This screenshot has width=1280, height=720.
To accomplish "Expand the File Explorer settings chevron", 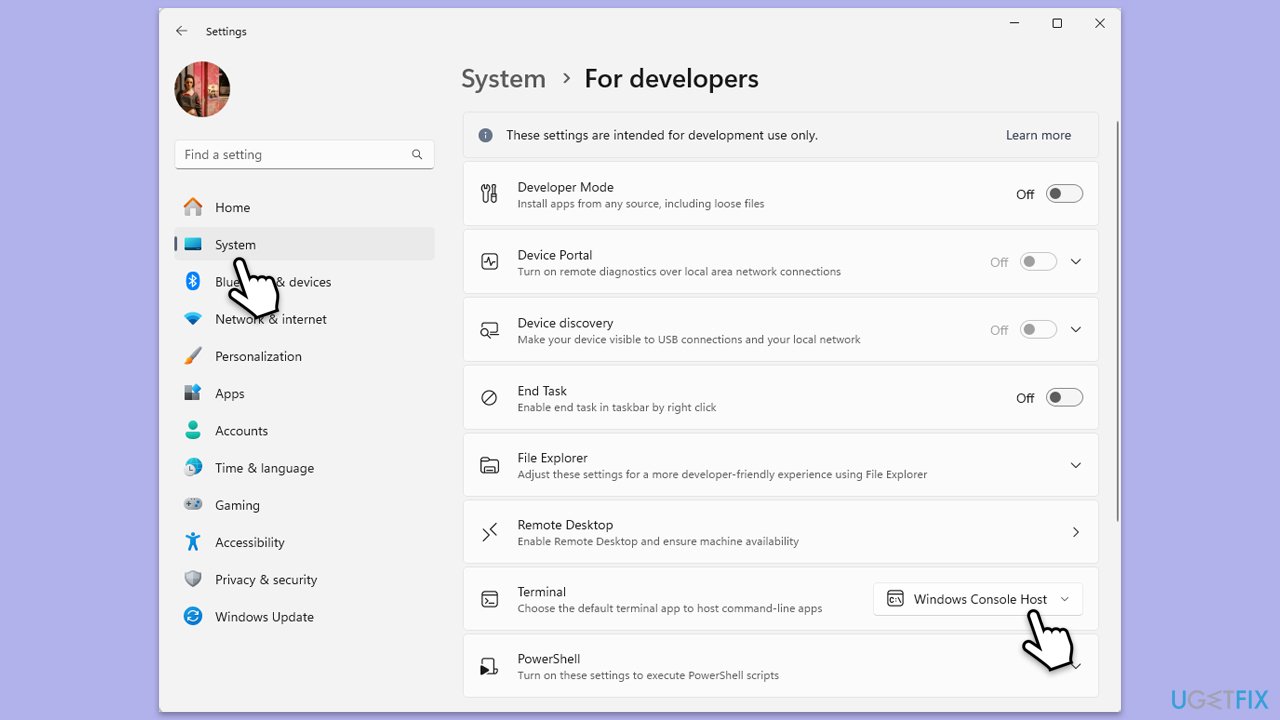I will pyautogui.click(x=1076, y=465).
